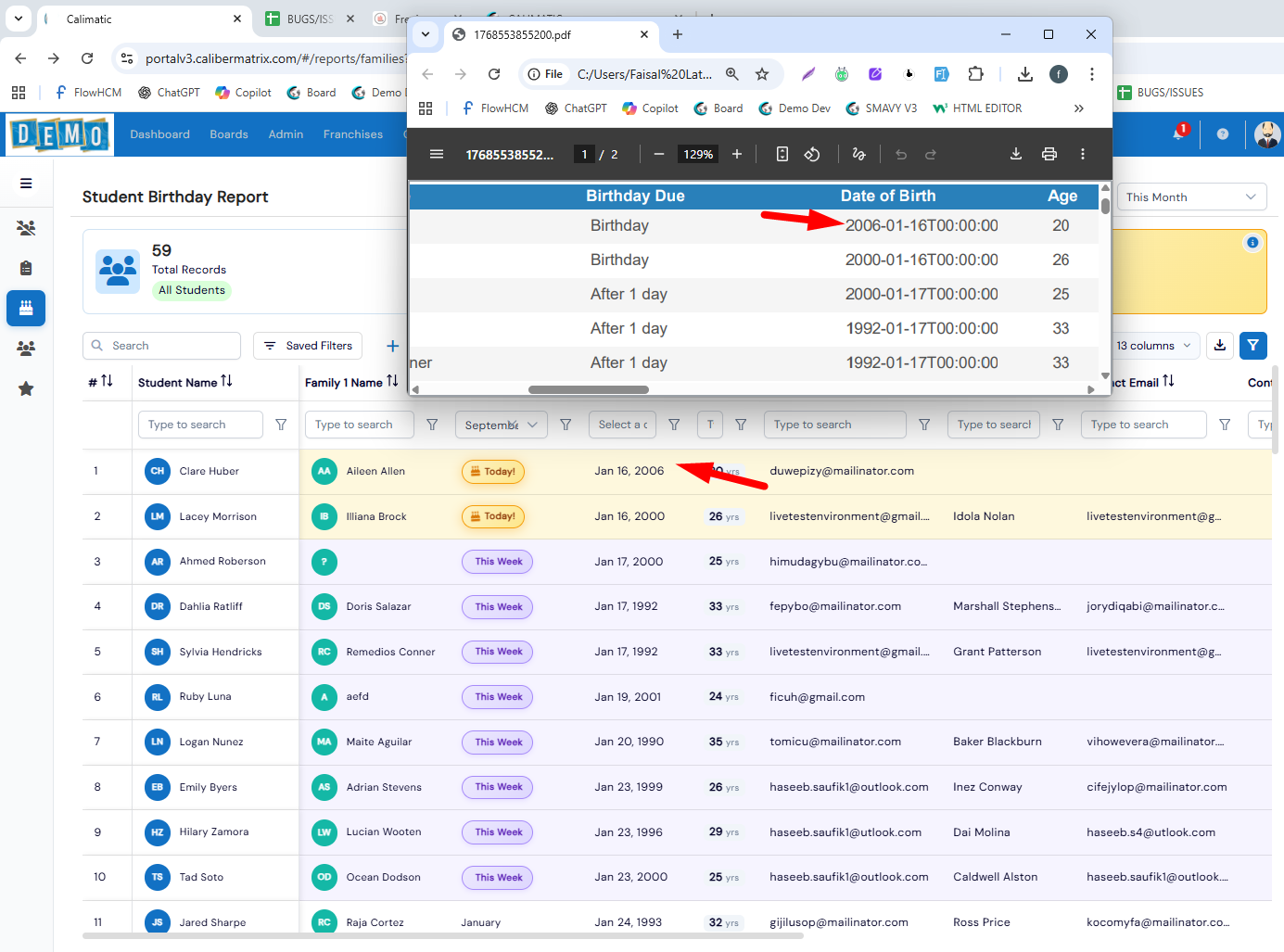Click the birthday cake sidebar icon
1284x952 pixels.
[x=26, y=308]
